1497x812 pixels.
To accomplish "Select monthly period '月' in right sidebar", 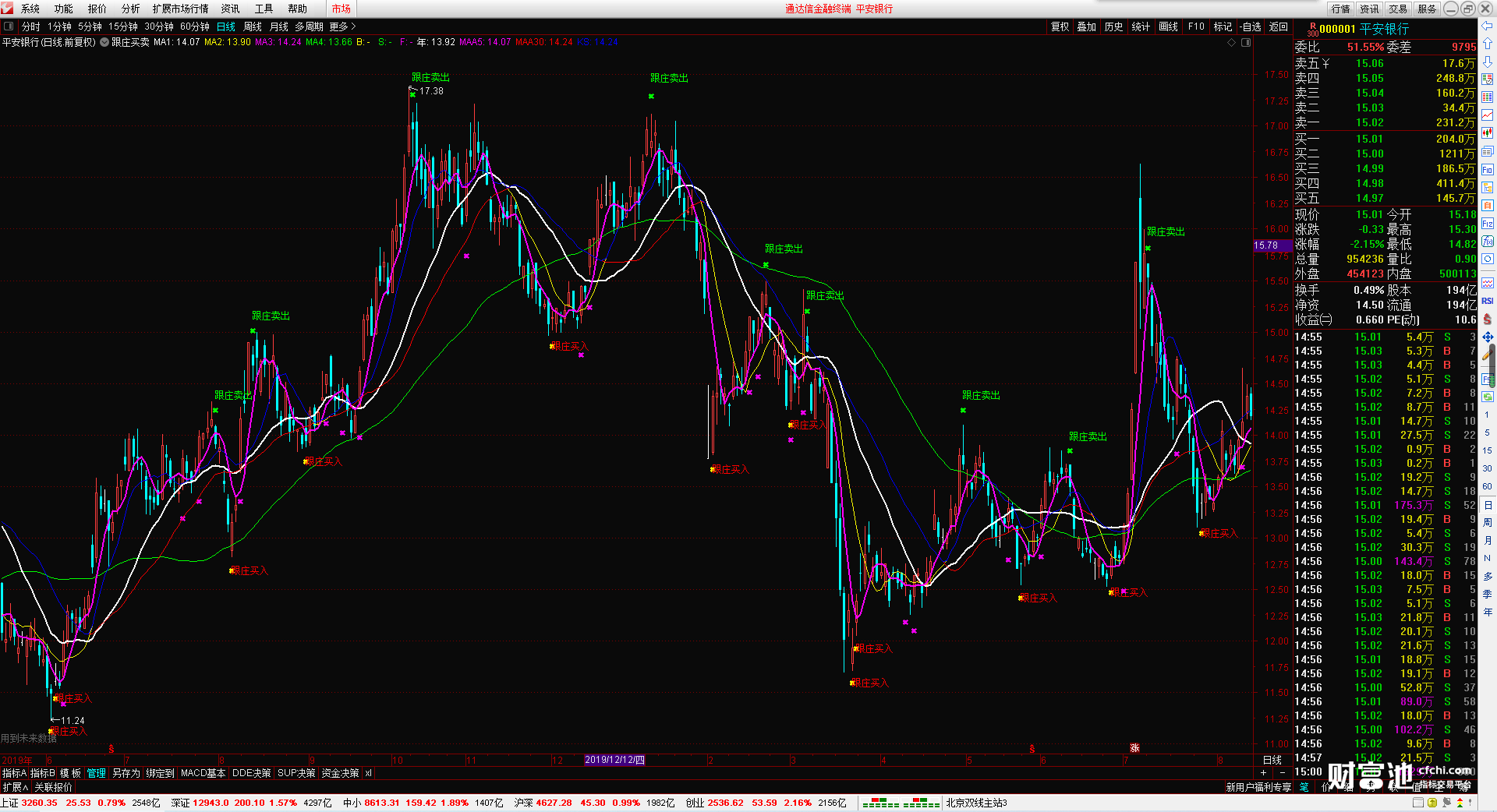I will click(1488, 540).
